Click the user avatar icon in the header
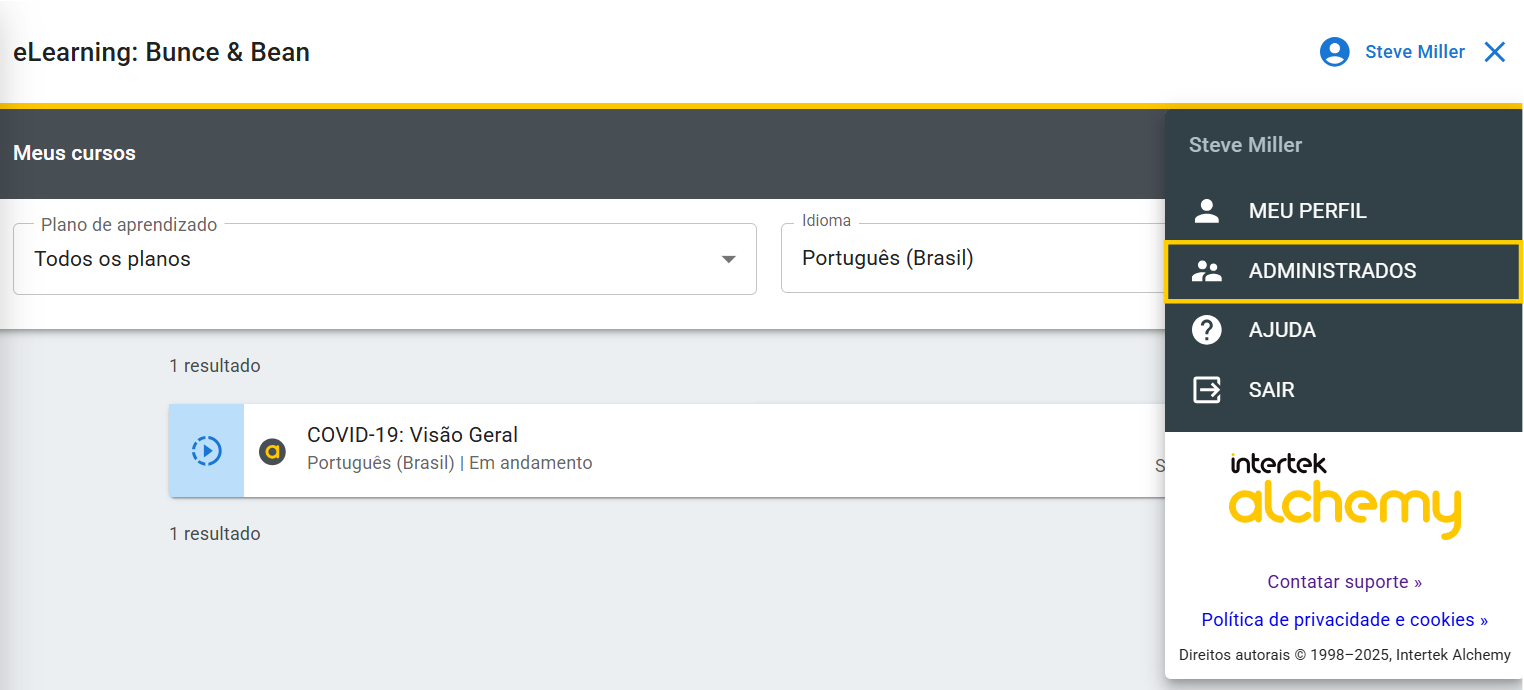1524x690 pixels. point(1334,52)
